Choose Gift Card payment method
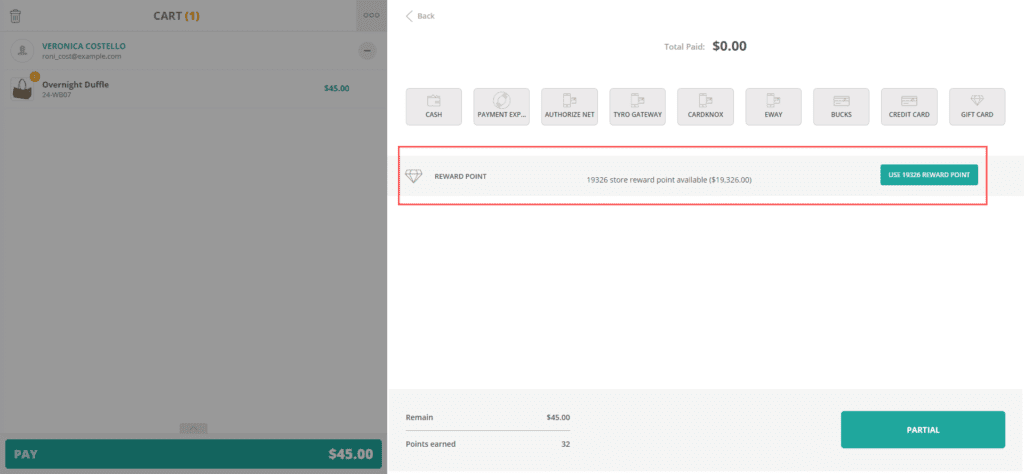 click(977, 106)
